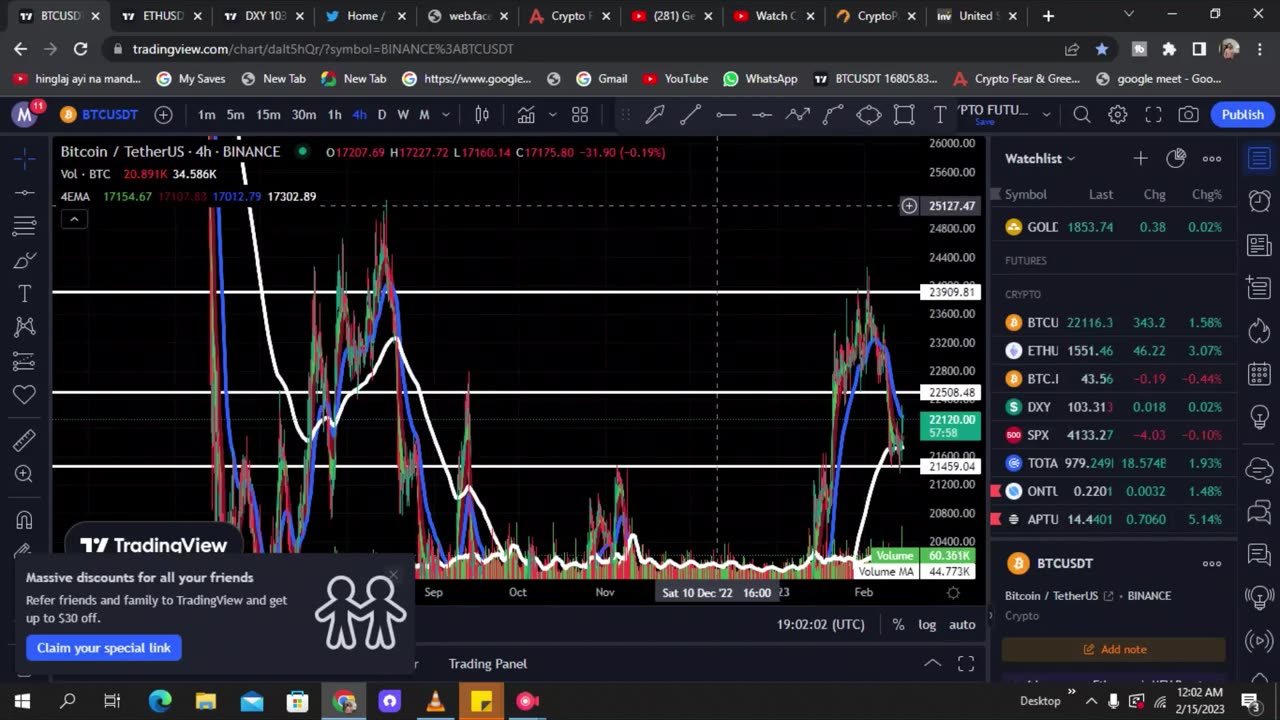Viewport: 1280px width, 720px height.
Task: Open the Fibonacci retracement tools
Action: point(25,226)
